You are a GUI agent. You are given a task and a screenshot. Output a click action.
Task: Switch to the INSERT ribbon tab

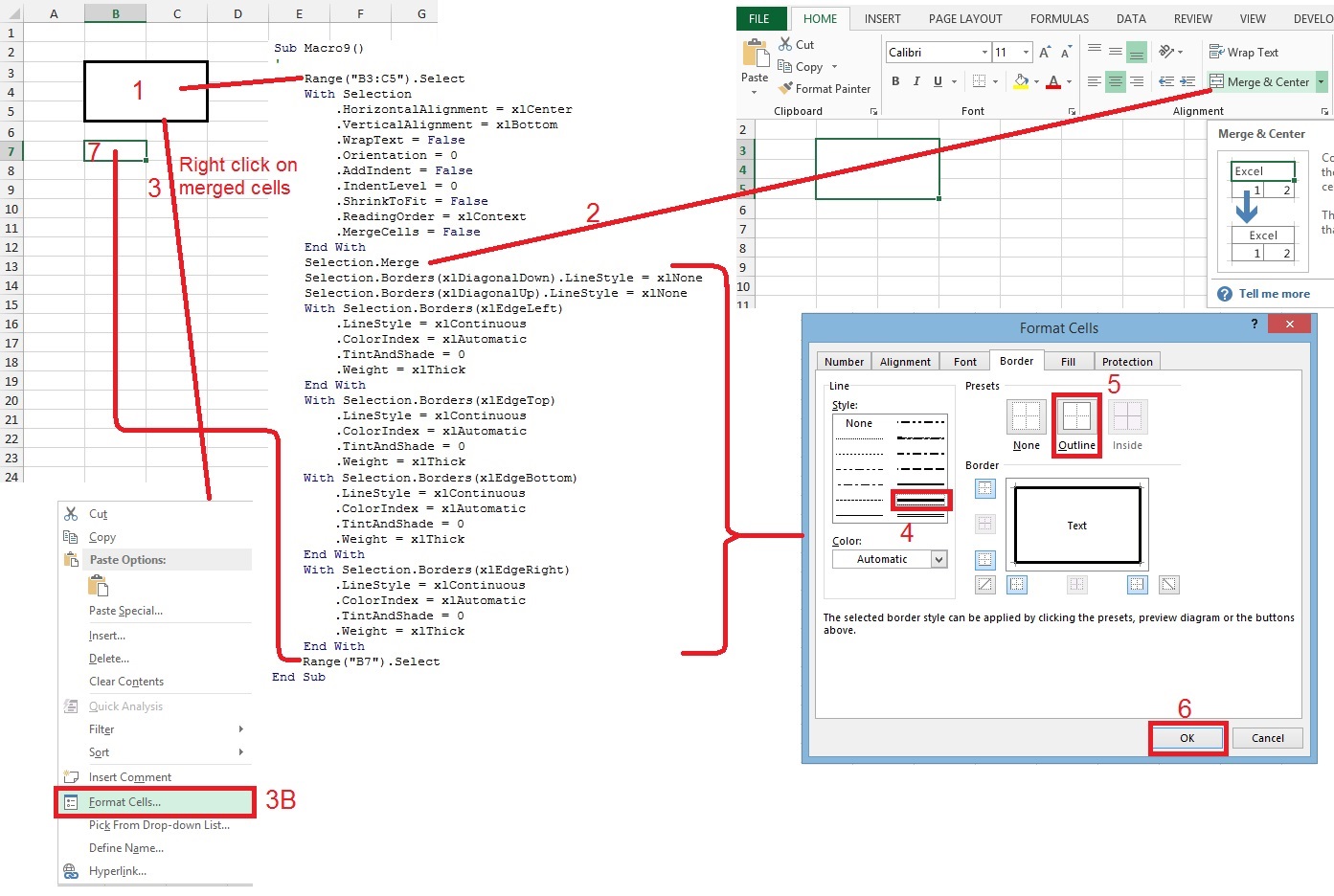coord(882,18)
